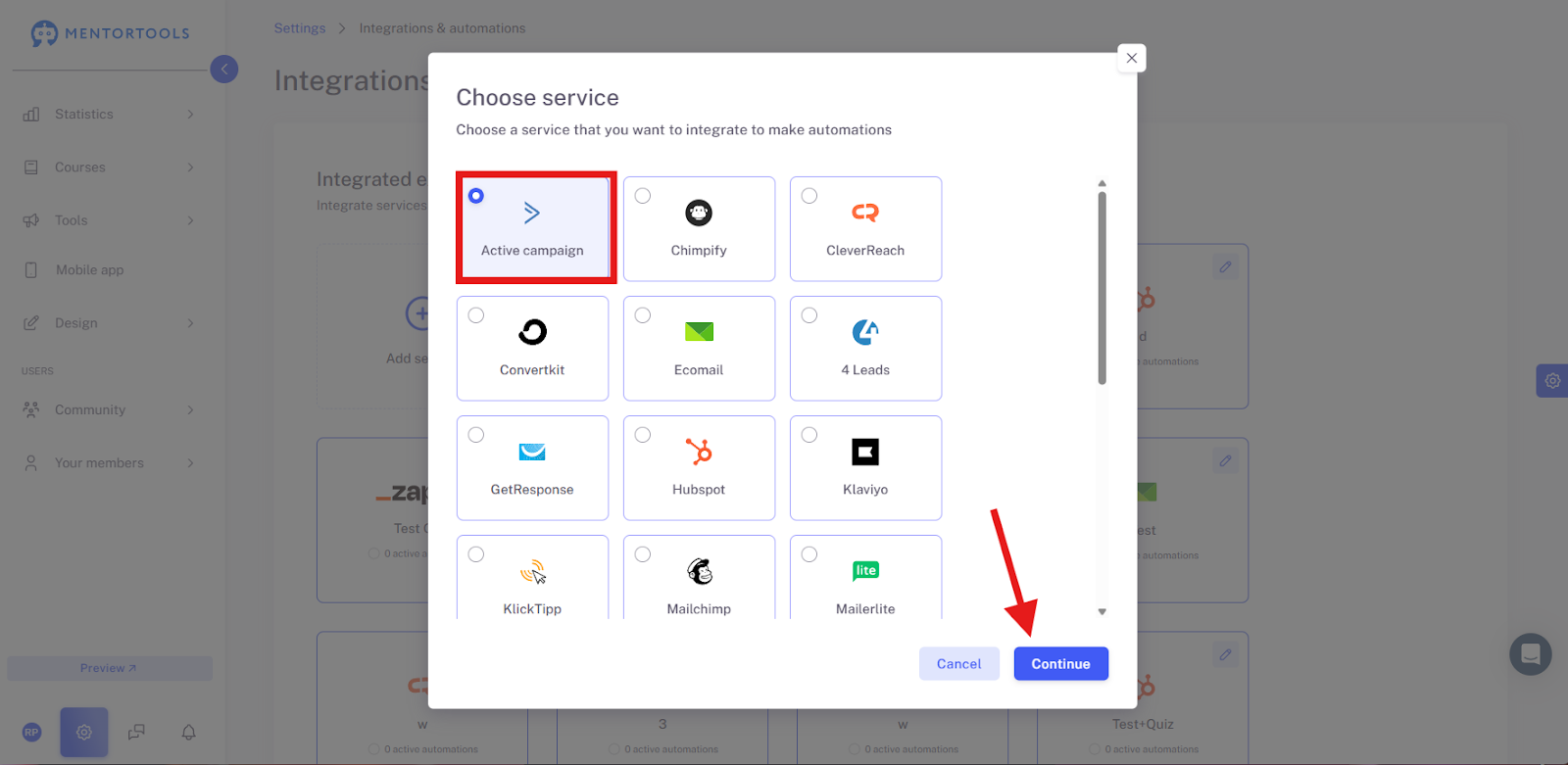Click the MentorTools logo
Screen dimensions: 1568x765
pyautogui.click(x=110, y=33)
